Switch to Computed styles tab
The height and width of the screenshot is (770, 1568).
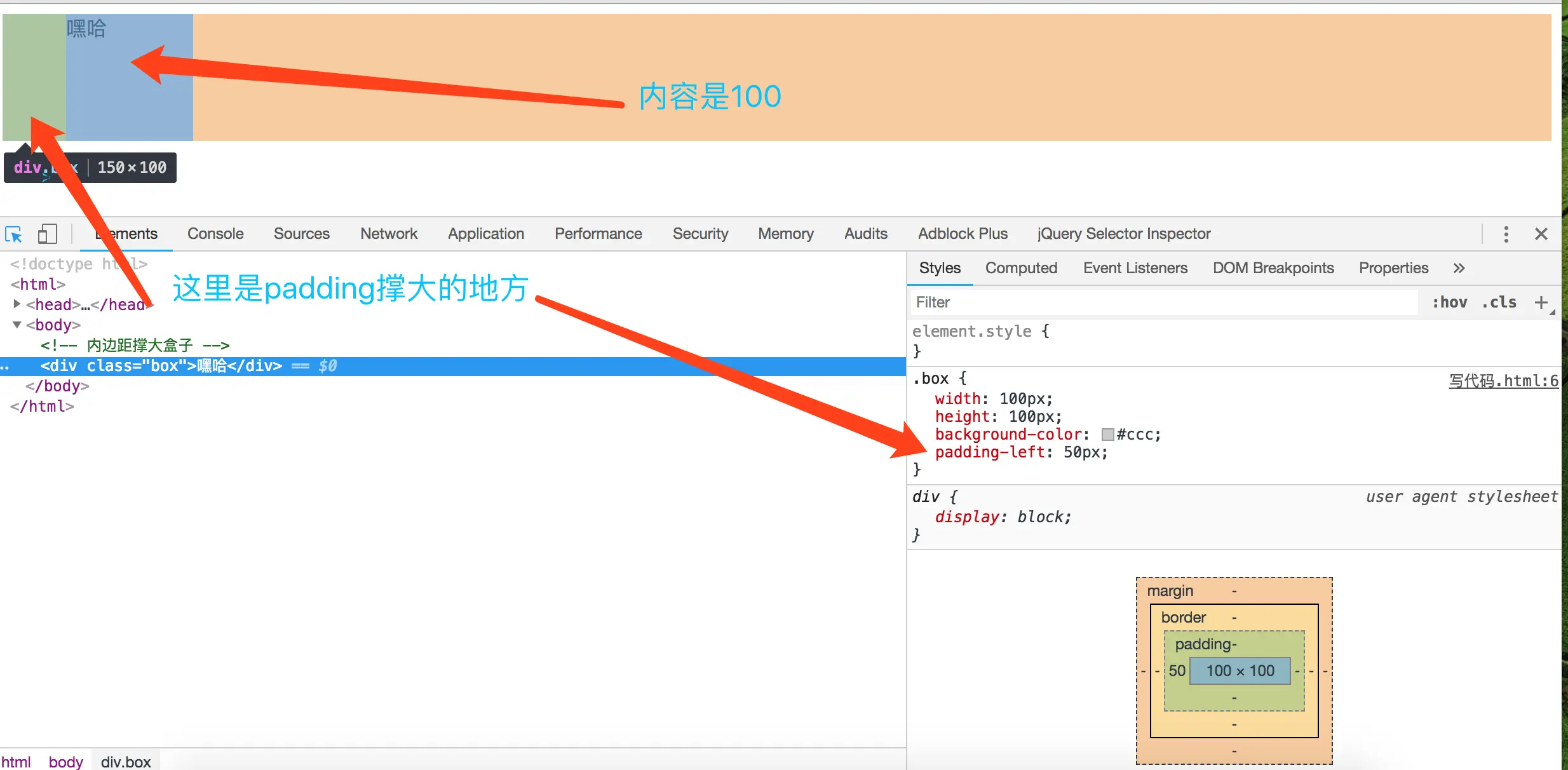[1021, 268]
